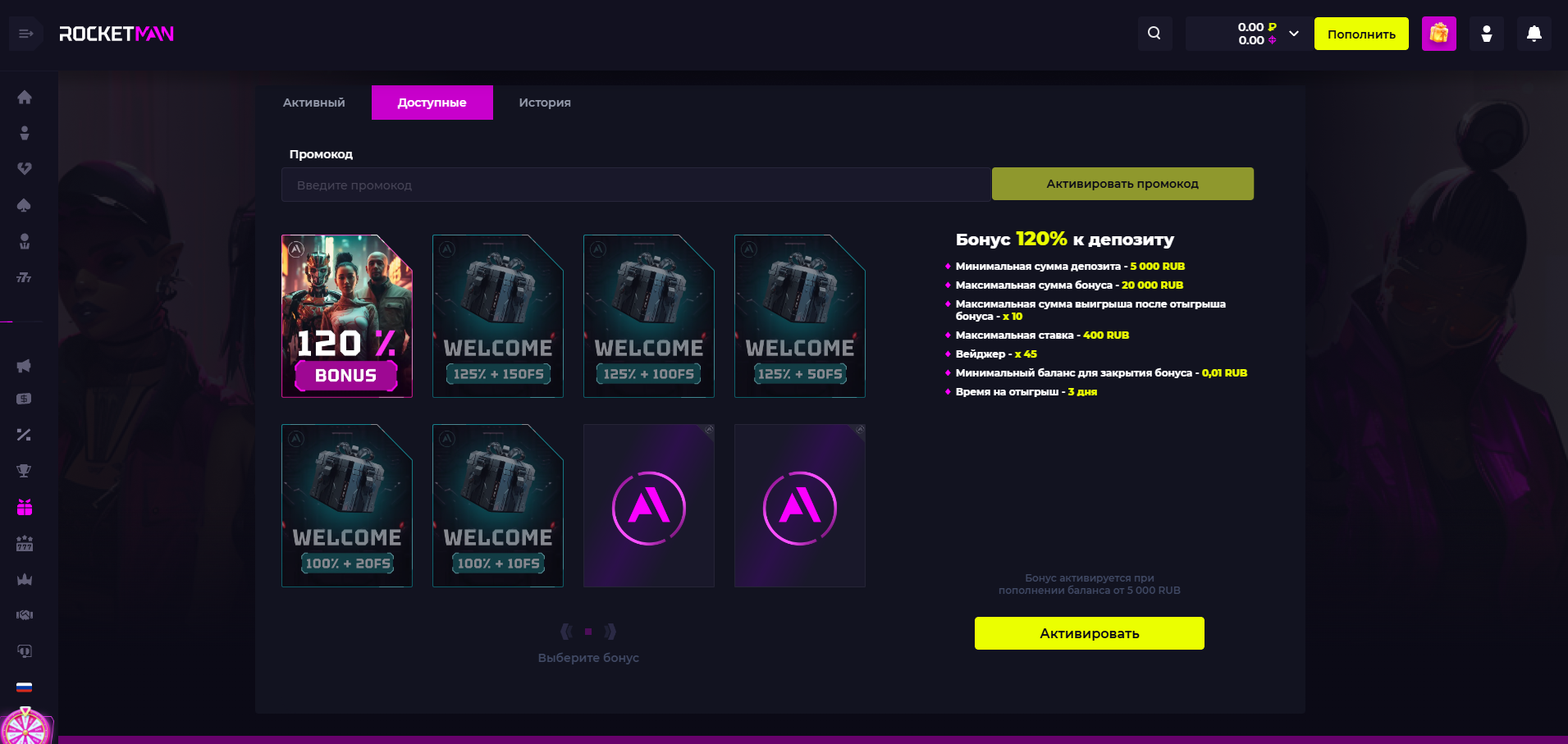Click the 777 slots sidebar icon

(25, 277)
